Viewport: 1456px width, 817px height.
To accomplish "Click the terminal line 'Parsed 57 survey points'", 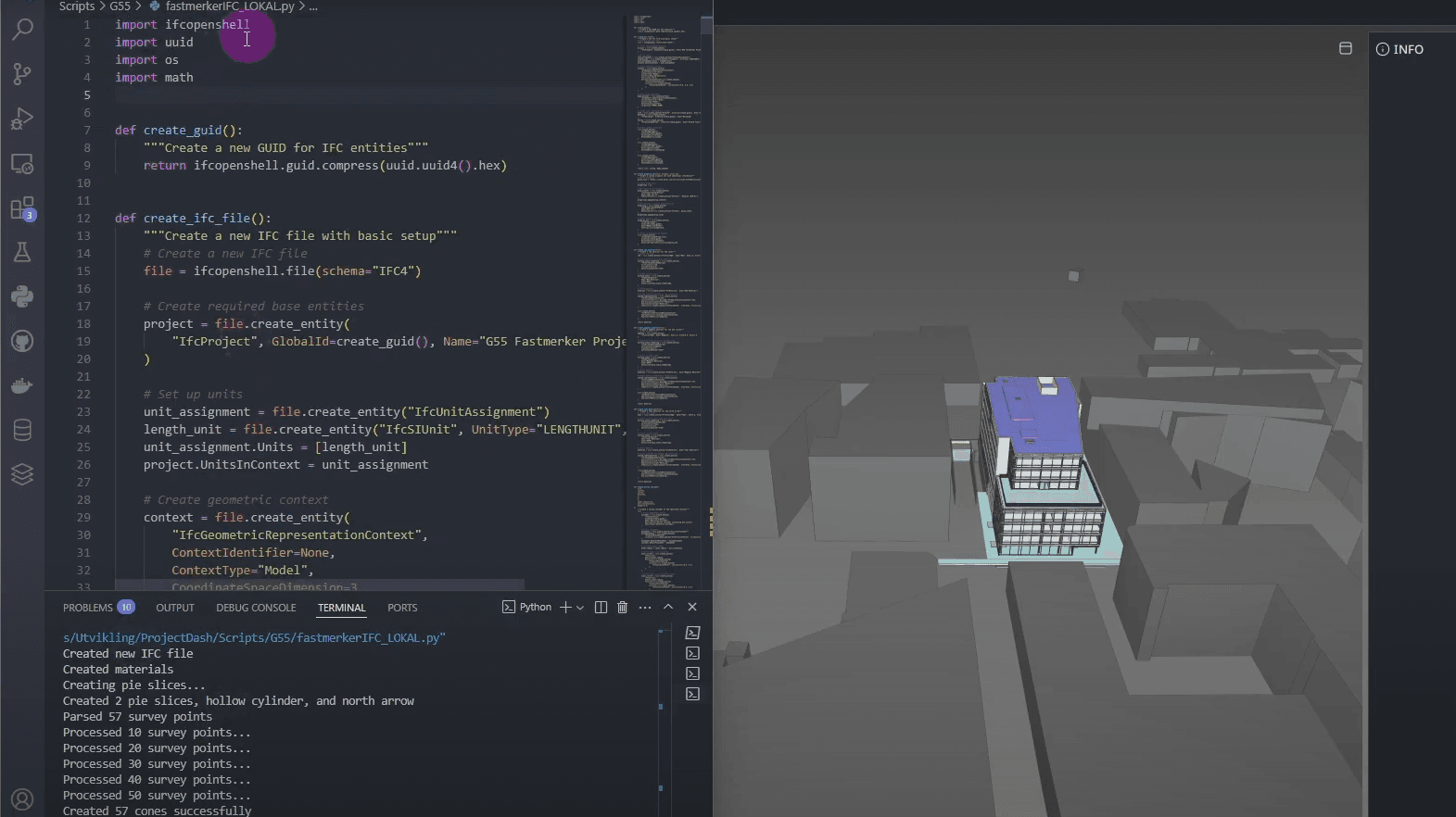I will click(137, 717).
